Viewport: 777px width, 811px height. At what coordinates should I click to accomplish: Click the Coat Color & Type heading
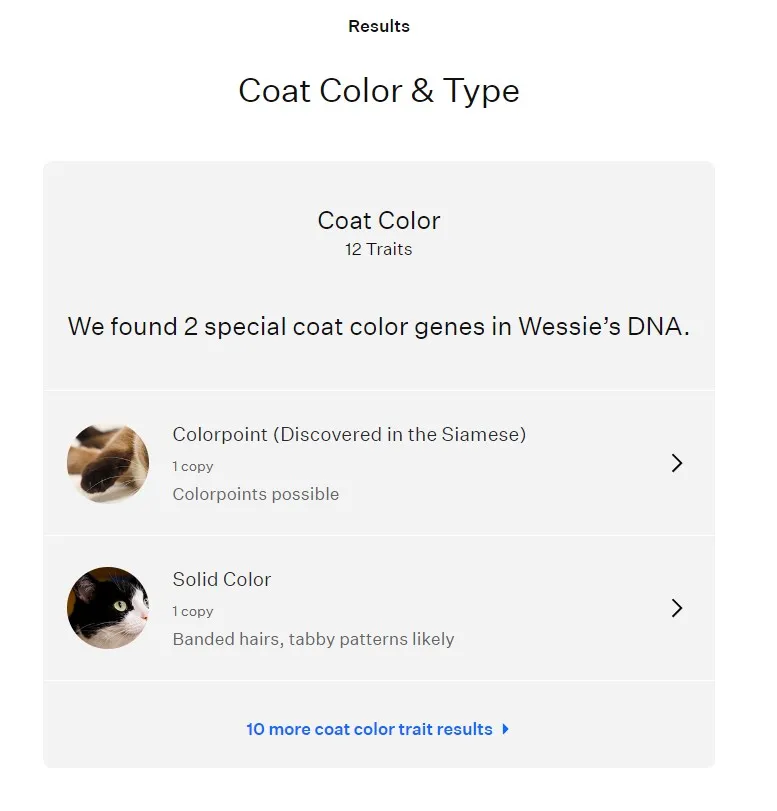click(378, 91)
